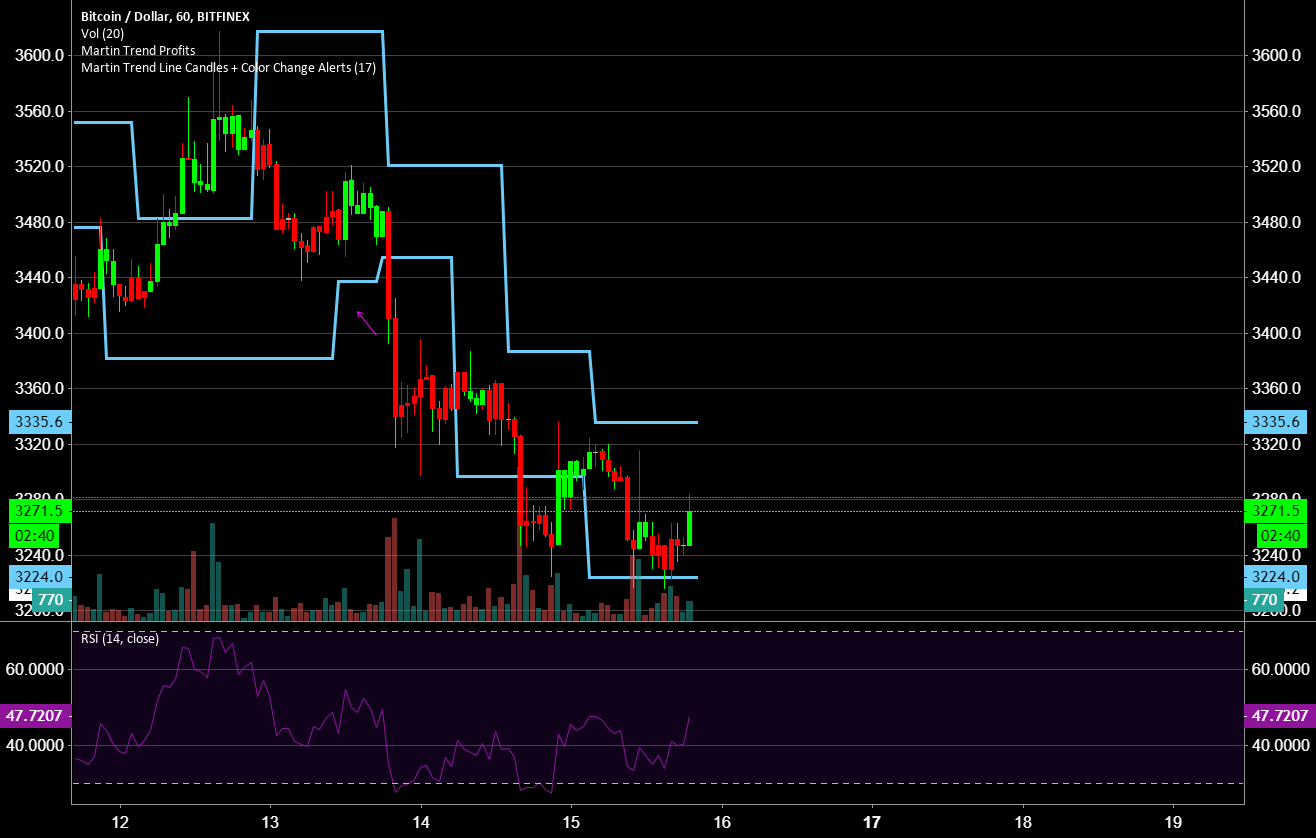The width and height of the screenshot is (1316, 838).
Task: Click left-side blue 3335.6 price label
Action: click(x=38, y=422)
